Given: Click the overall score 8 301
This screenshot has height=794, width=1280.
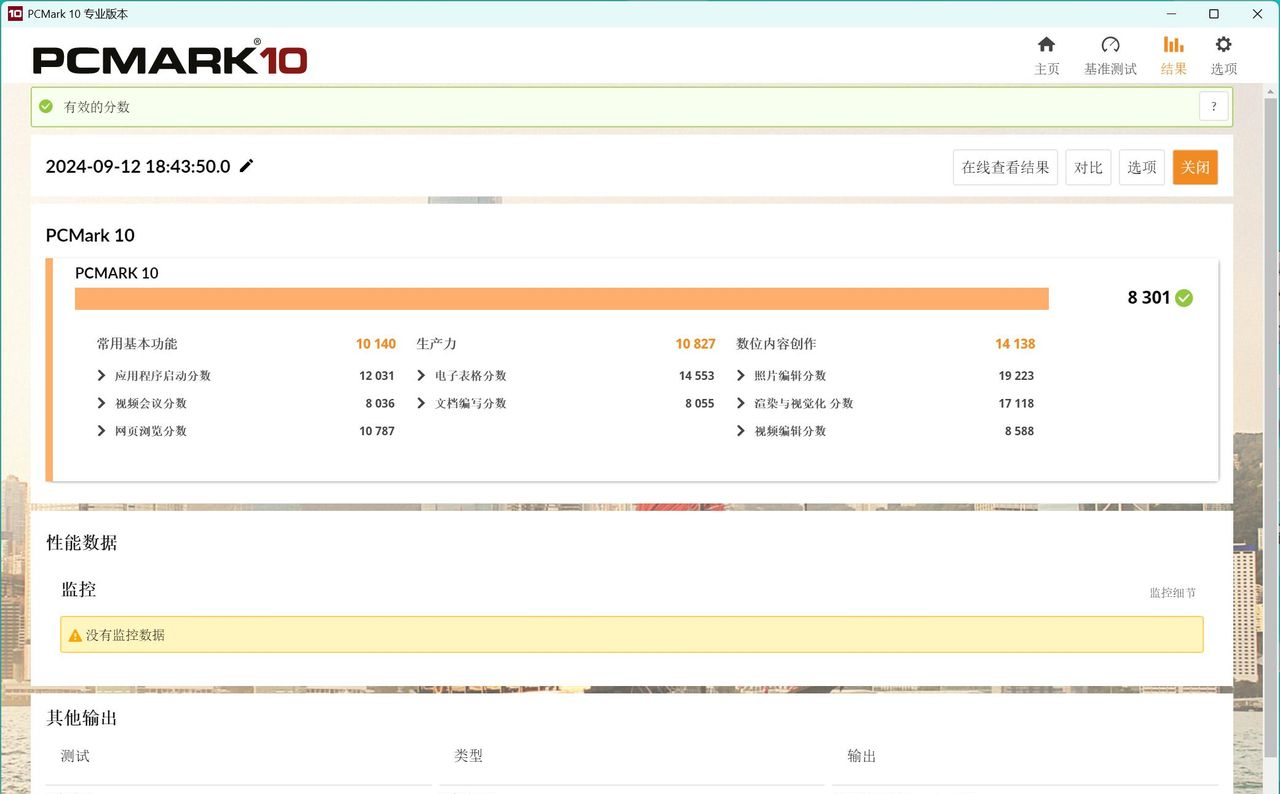Looking at the screenshot, I should (1148, 298).
